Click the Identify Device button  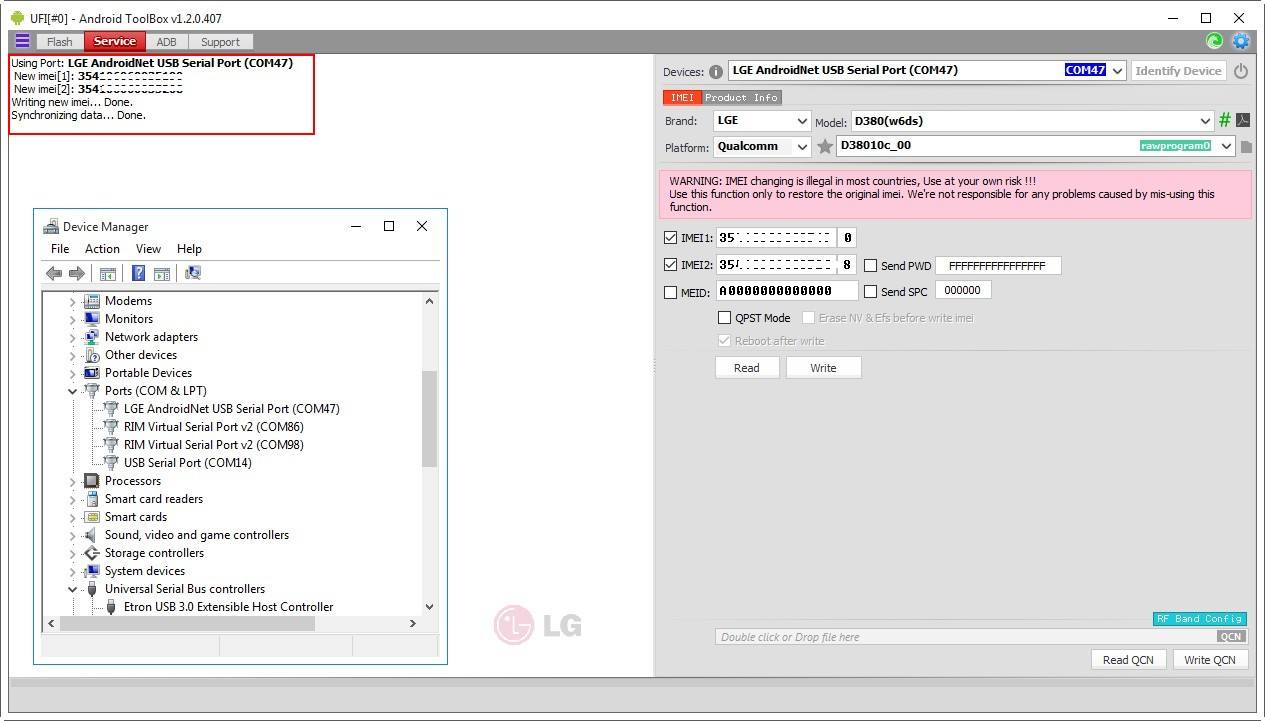[1179, 71]
